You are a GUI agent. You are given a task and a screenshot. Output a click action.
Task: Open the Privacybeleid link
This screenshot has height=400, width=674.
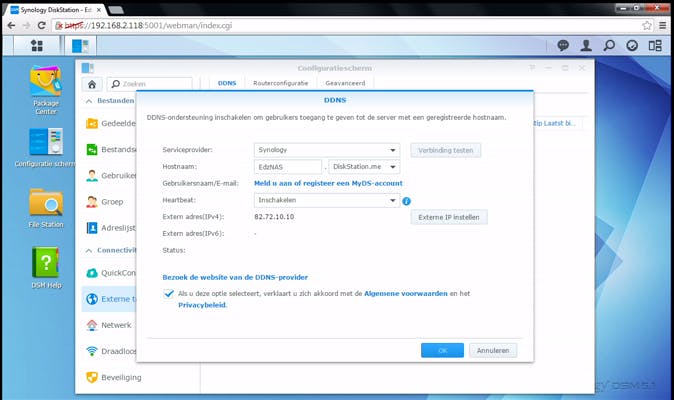[x=202, y=305]
